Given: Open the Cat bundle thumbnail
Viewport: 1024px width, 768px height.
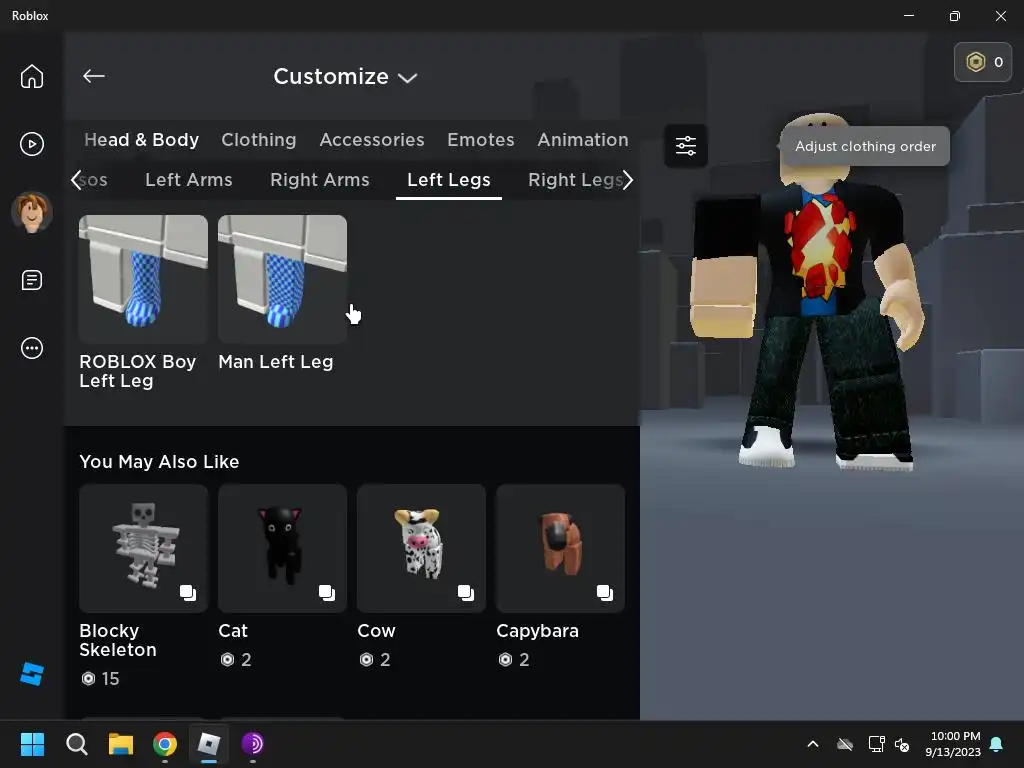Looking at the screenshot, I should (x=282, y=548).
